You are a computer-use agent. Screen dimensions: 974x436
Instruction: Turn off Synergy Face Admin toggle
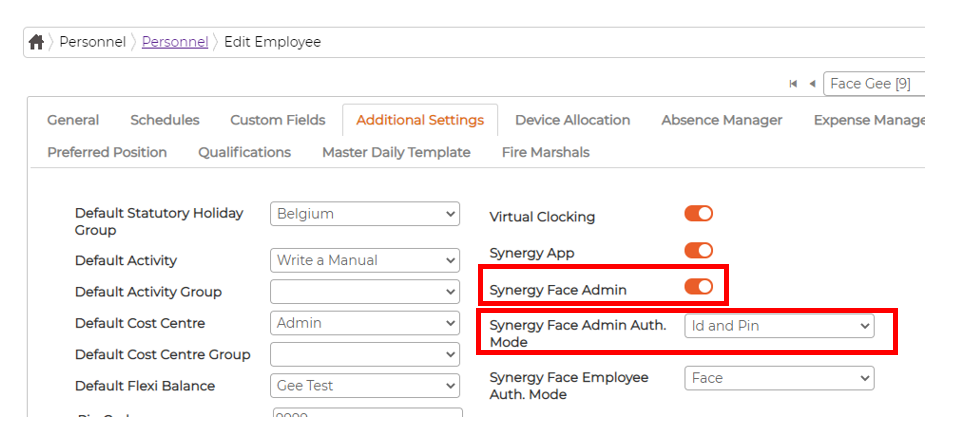(698, 287)
